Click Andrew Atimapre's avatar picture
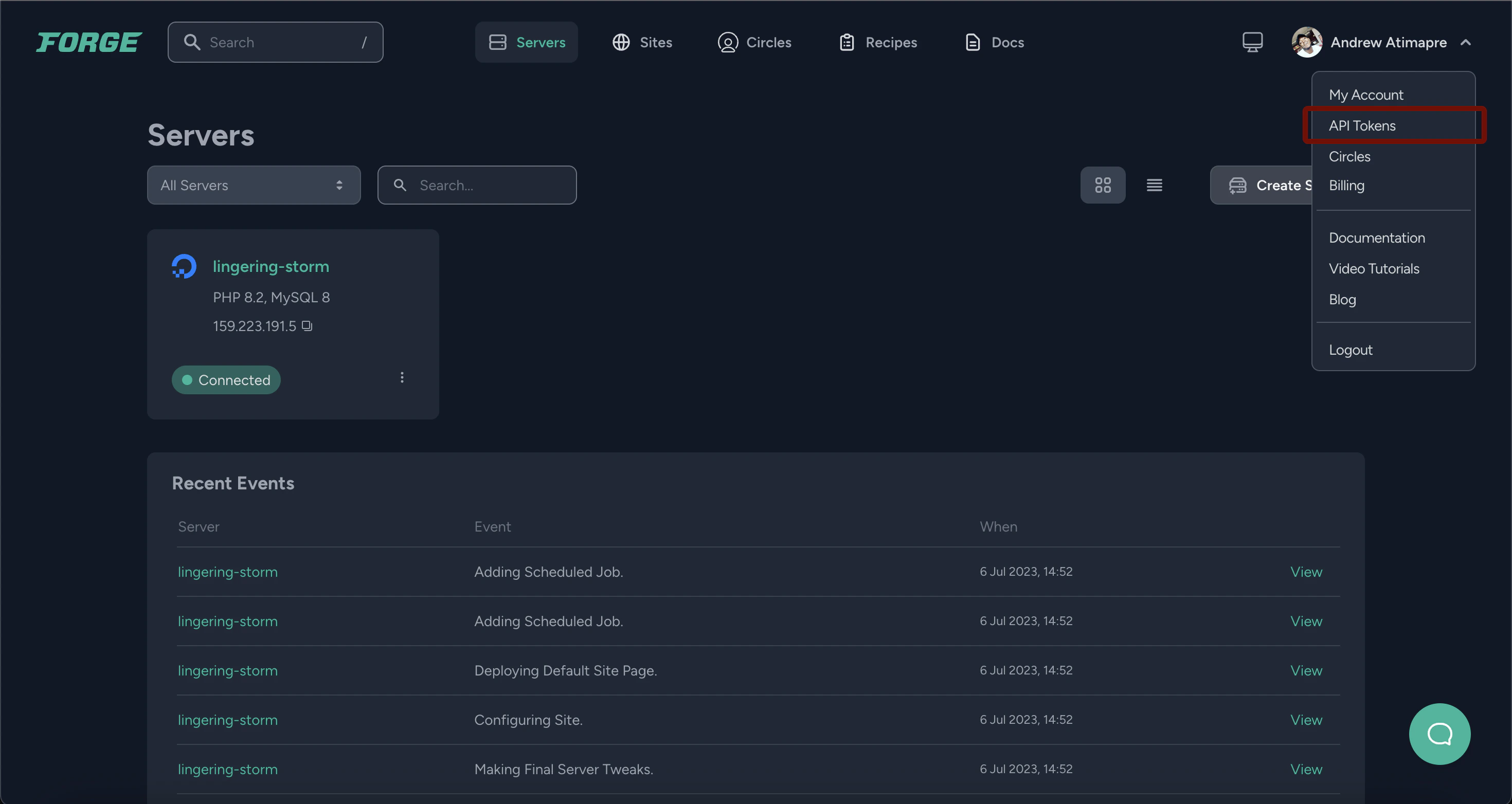Screen dimensions: 1512x804 tap(1307, 42)
